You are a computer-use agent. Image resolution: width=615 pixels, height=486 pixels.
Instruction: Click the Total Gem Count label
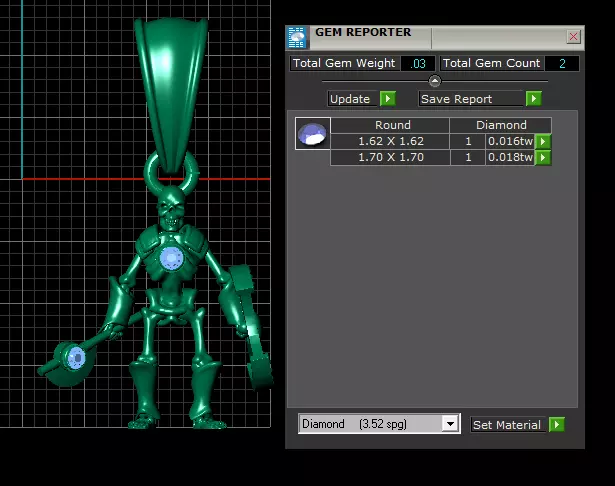click(x=491, y=63)
